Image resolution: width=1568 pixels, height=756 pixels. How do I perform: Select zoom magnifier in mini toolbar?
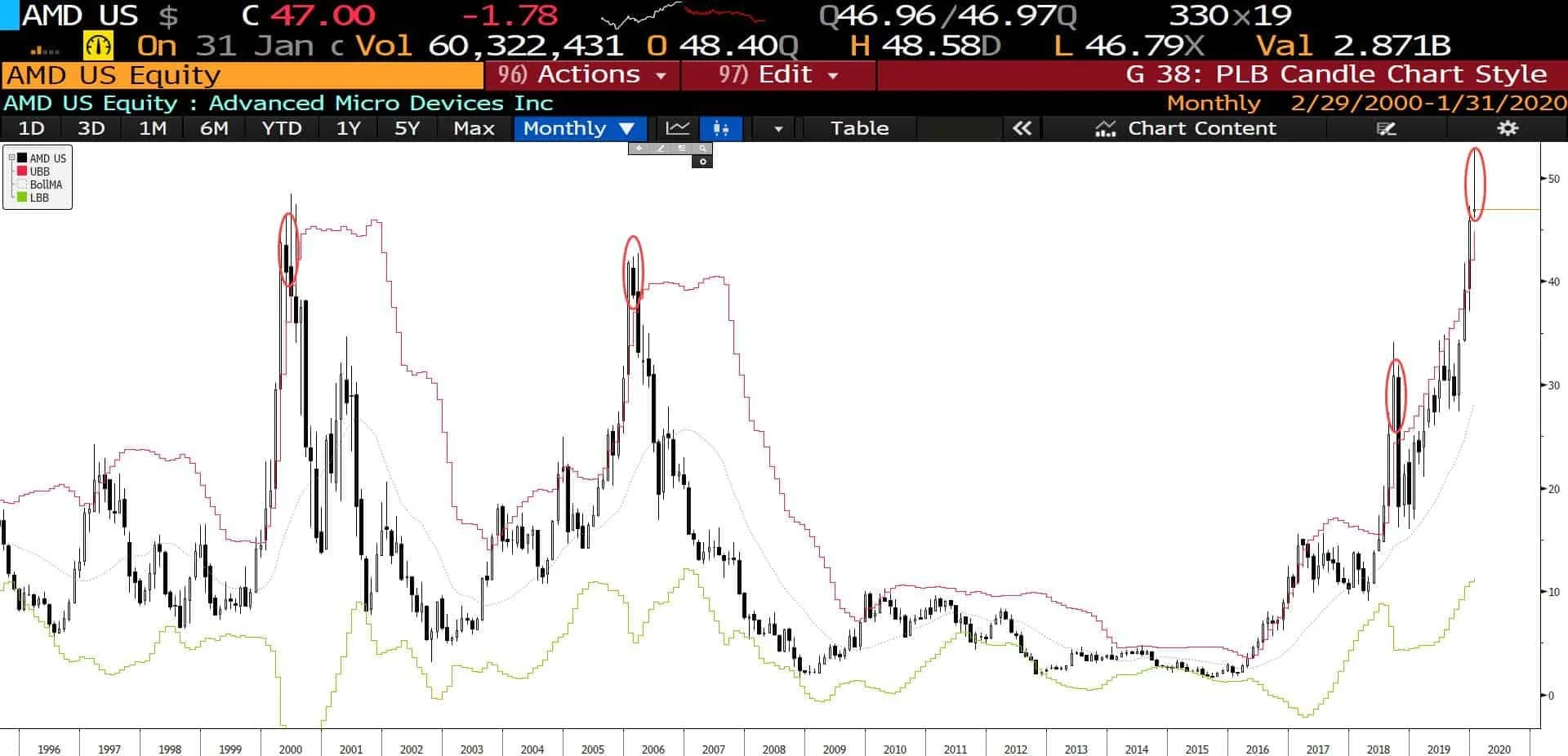702,149
